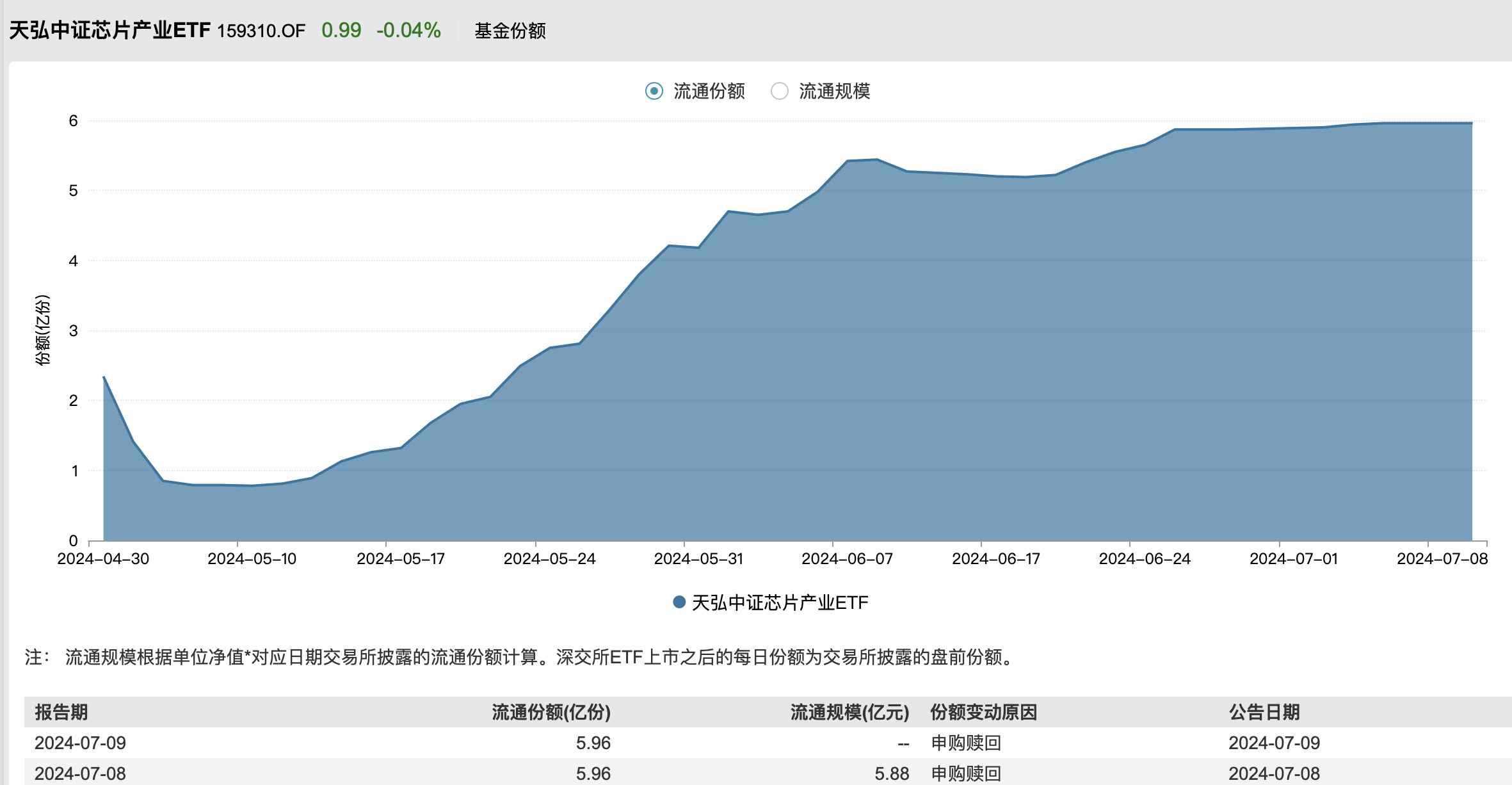The height and width of the screenshot is (785, 1512).
Task: Click the 流通份额(亿份) column header
Action: [x=551, y=712]
